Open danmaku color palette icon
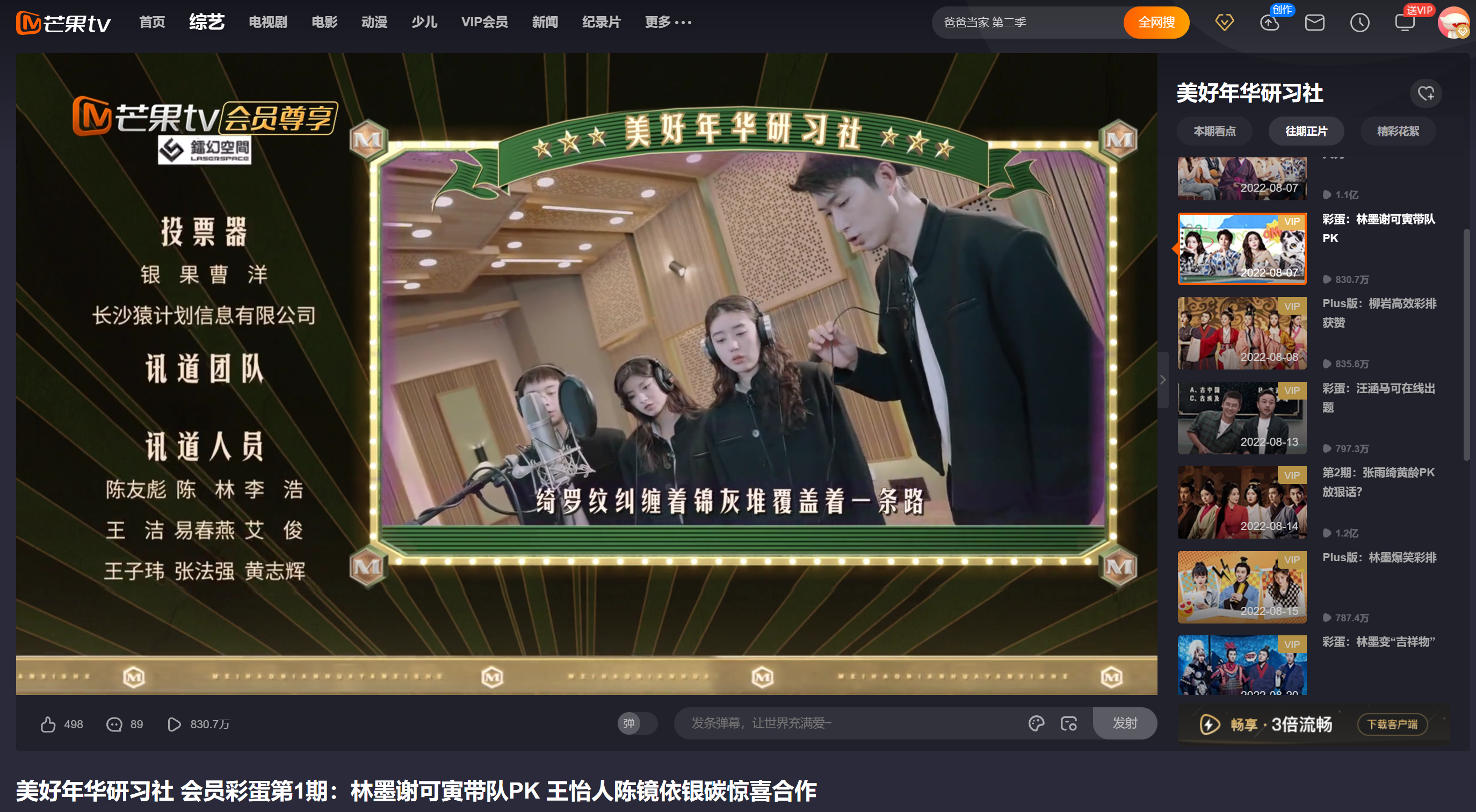Image resolution: width=1476 pixels, height=812 pixels. pyautogui.click(x=1036, y=724)
